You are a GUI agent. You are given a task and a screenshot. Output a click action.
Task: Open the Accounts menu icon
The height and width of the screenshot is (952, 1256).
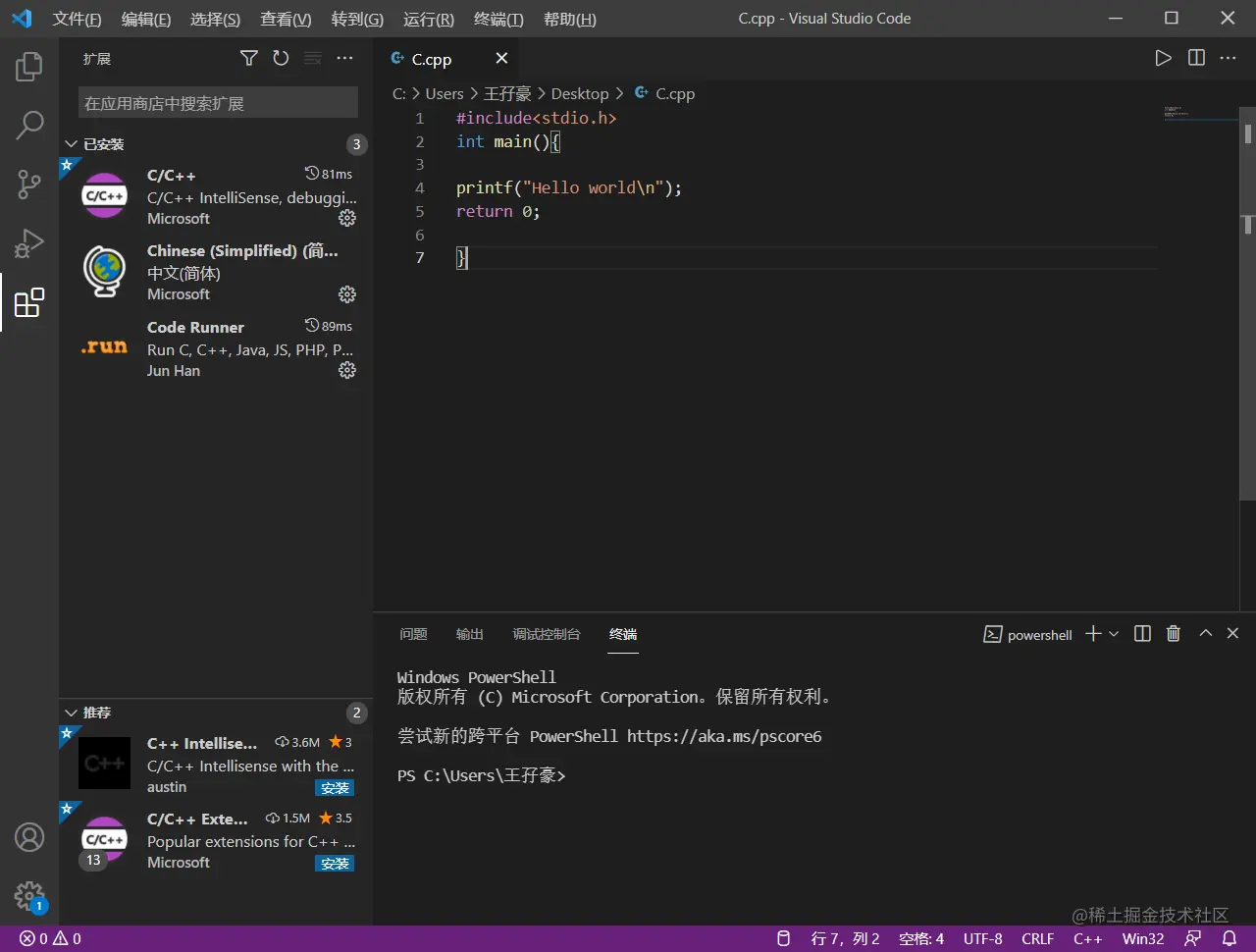pos(29,837)
